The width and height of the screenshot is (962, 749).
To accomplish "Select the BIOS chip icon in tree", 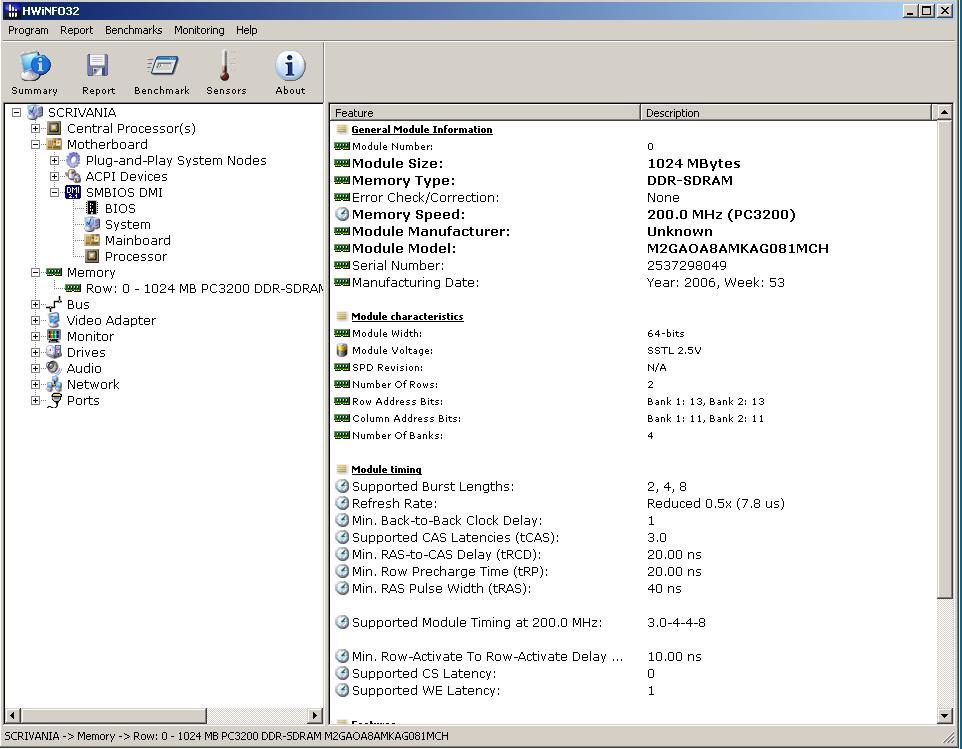I will coord(92,209).
